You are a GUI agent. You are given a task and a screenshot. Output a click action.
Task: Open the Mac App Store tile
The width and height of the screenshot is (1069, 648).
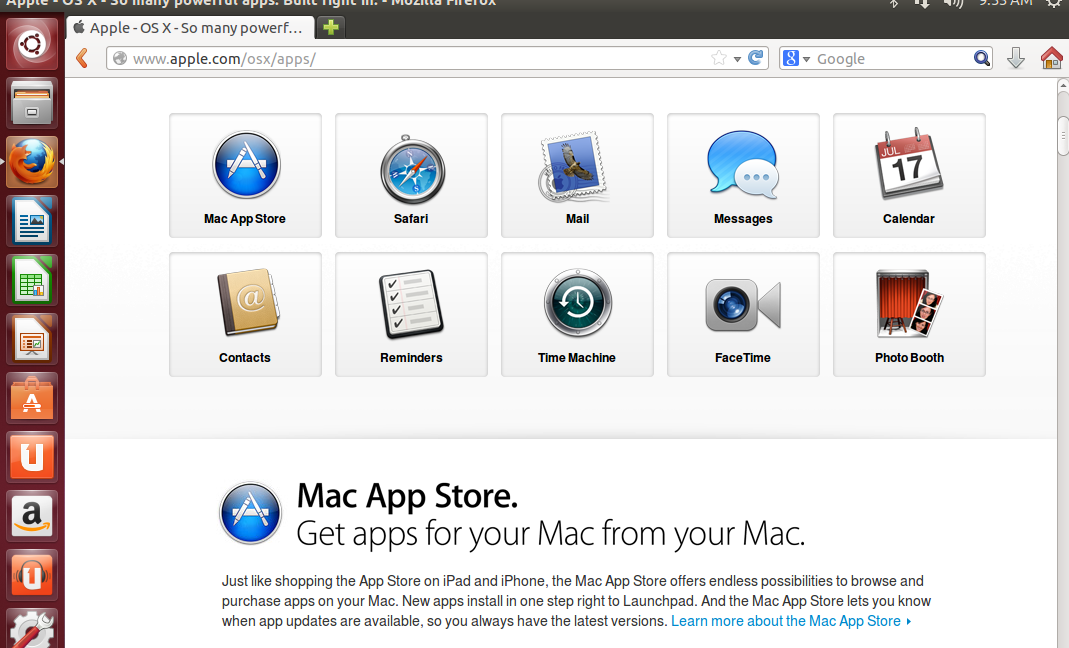pyautogui.click(x=245, y=175)
